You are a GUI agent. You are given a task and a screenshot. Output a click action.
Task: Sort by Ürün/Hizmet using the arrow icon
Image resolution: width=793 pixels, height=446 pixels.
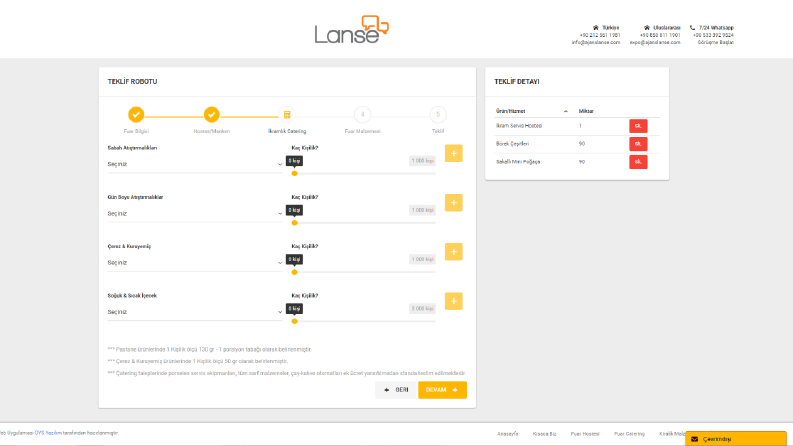click(565, 111)
